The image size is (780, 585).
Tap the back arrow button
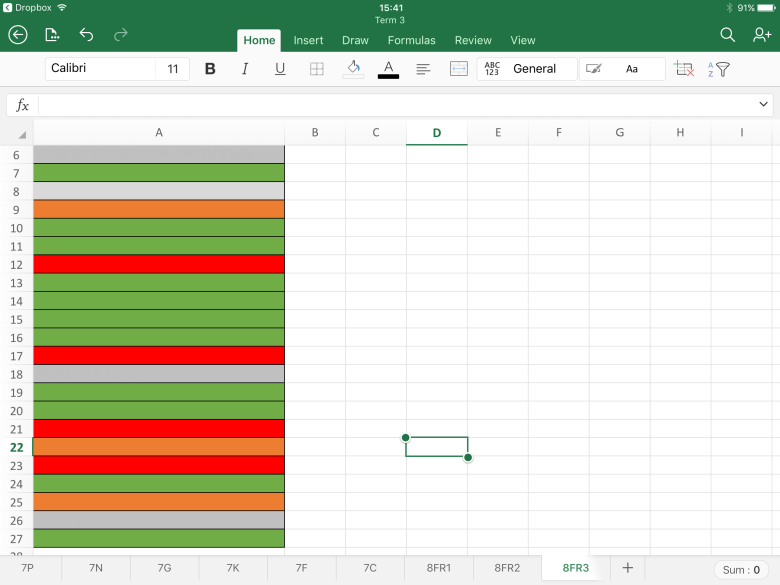point(18,35)
